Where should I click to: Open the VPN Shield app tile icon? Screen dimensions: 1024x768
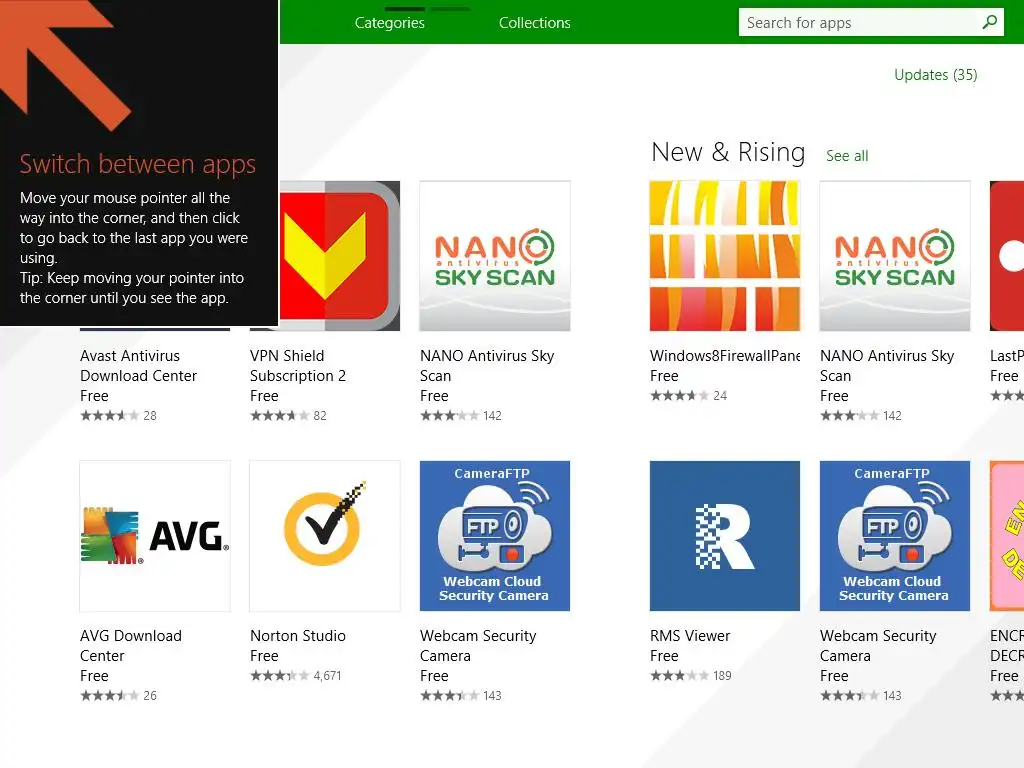[x=339, y=256]
